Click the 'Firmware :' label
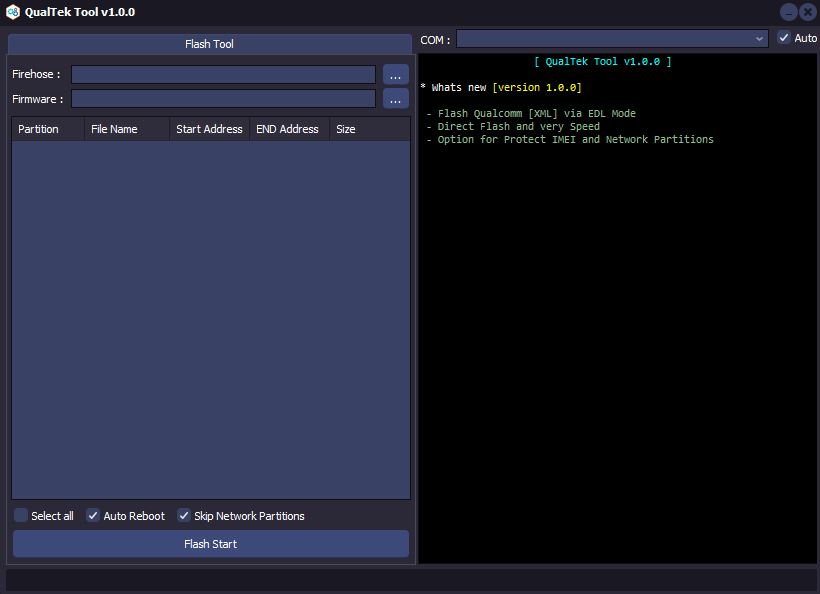The width and height of the screenshot is (820, 594). tap(38, 99)
